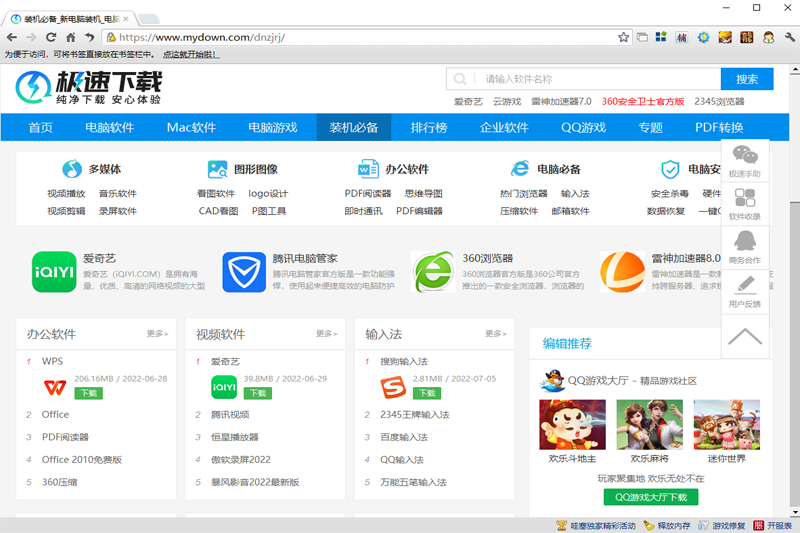Click the QQ游戏大厅 penguin icon
This screenshot has width=800, height=533.
[x=552, y=380]
